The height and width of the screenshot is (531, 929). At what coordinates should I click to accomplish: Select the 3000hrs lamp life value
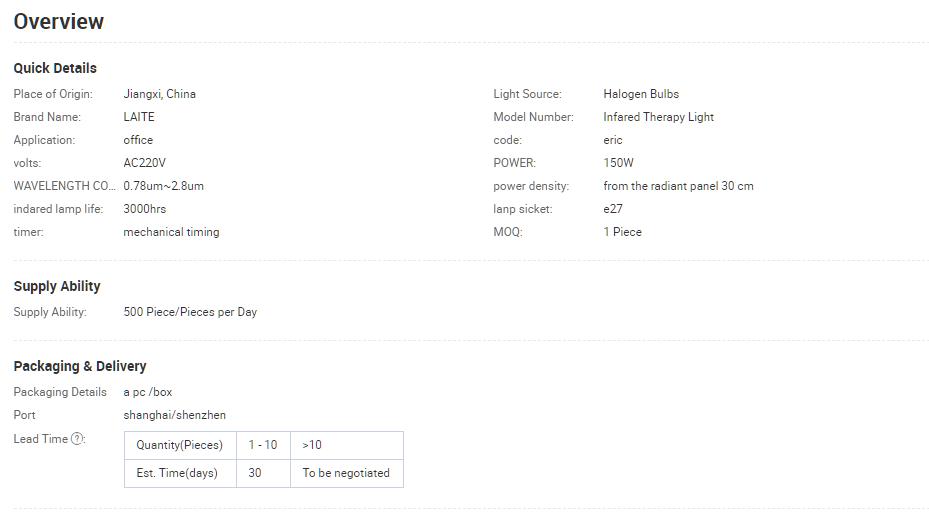(x=145, y=209)
